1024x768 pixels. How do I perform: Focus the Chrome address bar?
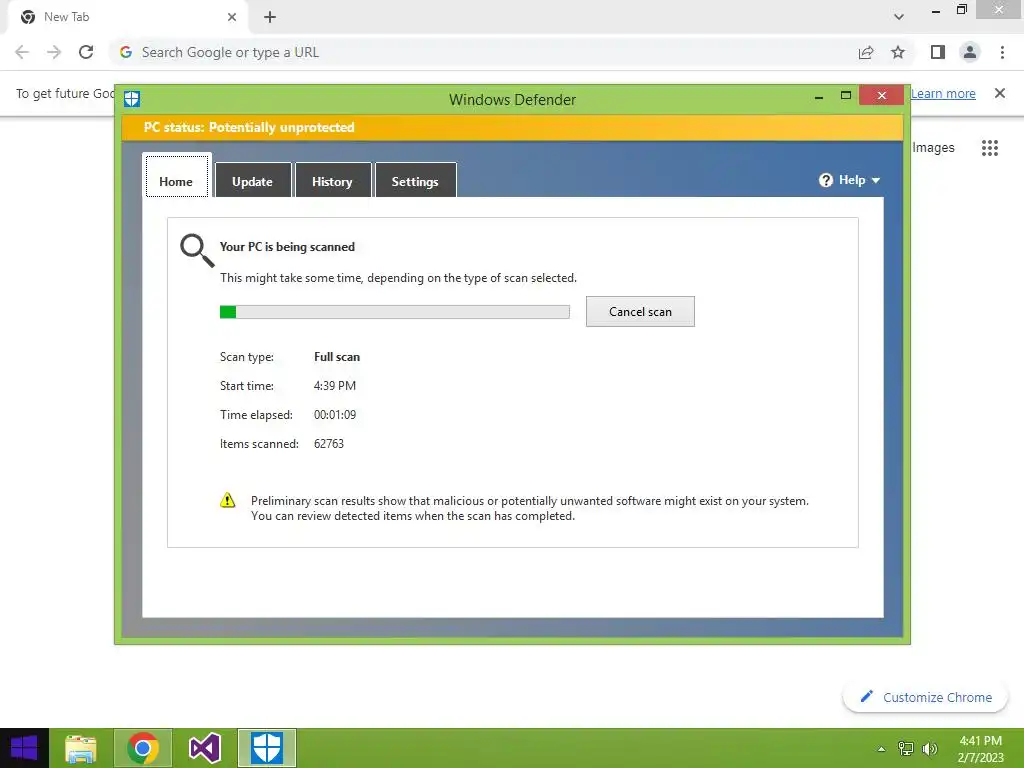pos(483,52)
